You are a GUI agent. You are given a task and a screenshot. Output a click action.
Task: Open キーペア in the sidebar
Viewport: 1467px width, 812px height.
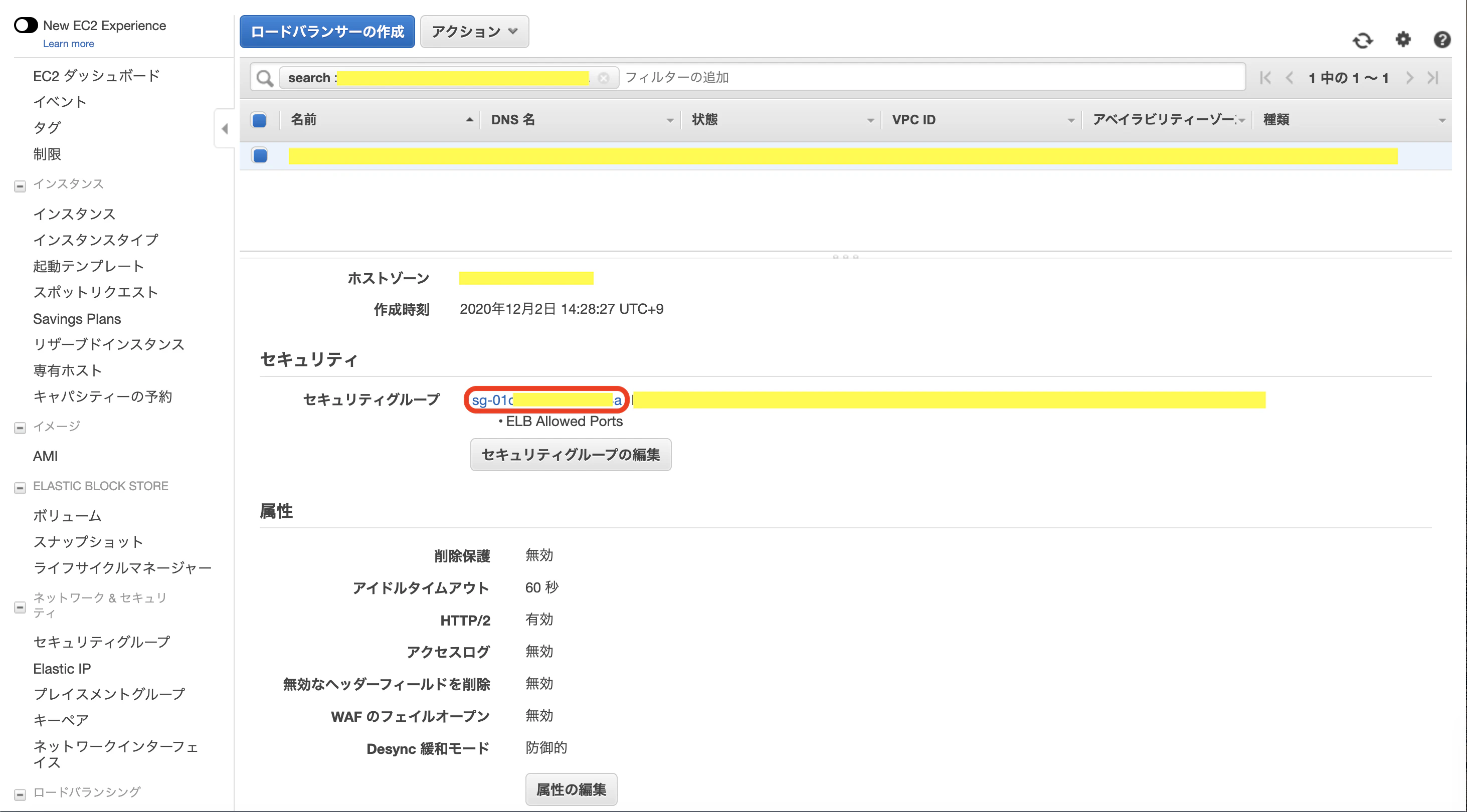tap(61, 720)
